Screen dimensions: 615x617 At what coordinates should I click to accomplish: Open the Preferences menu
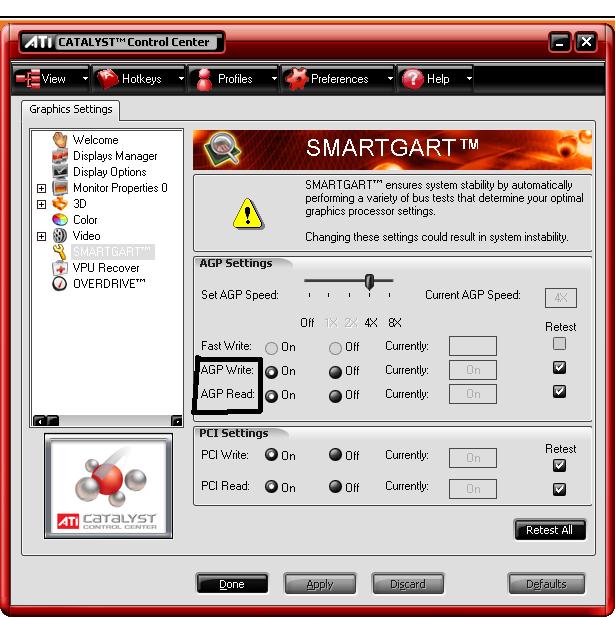(338, 79)
